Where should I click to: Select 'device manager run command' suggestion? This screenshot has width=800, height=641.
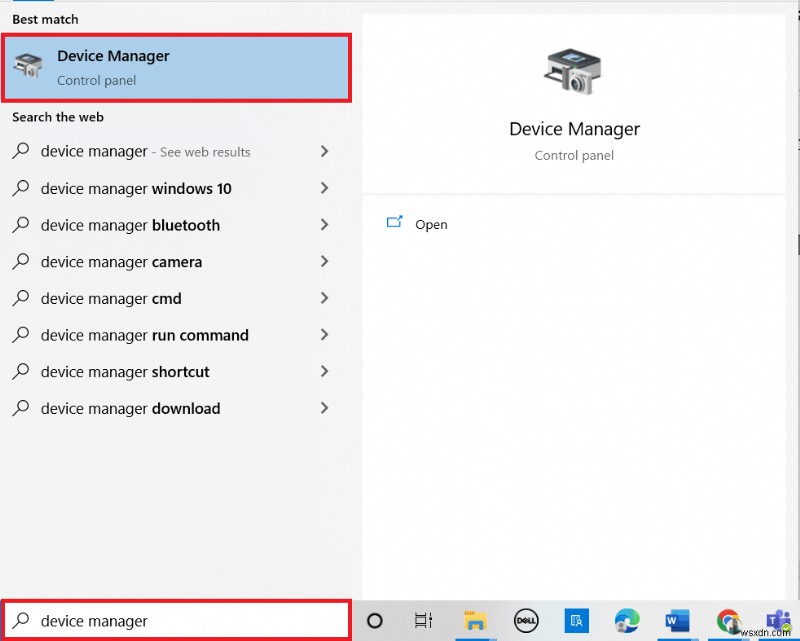[144, 335]
